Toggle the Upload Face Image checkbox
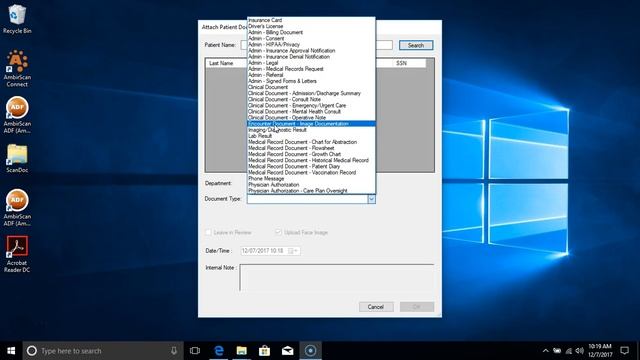Screen dimensions: 640x360 pyautogui.click(x=278, y=232)
